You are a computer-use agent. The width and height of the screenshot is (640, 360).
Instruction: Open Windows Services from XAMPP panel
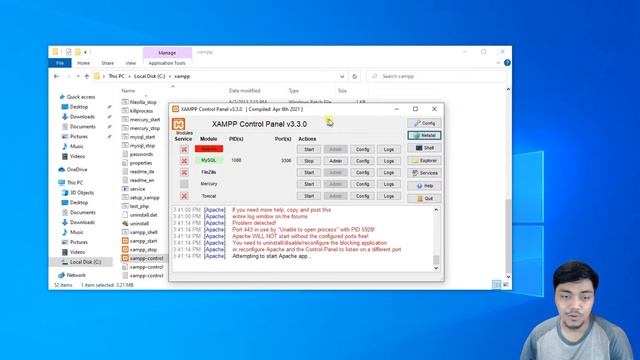[x=424, y=173]
